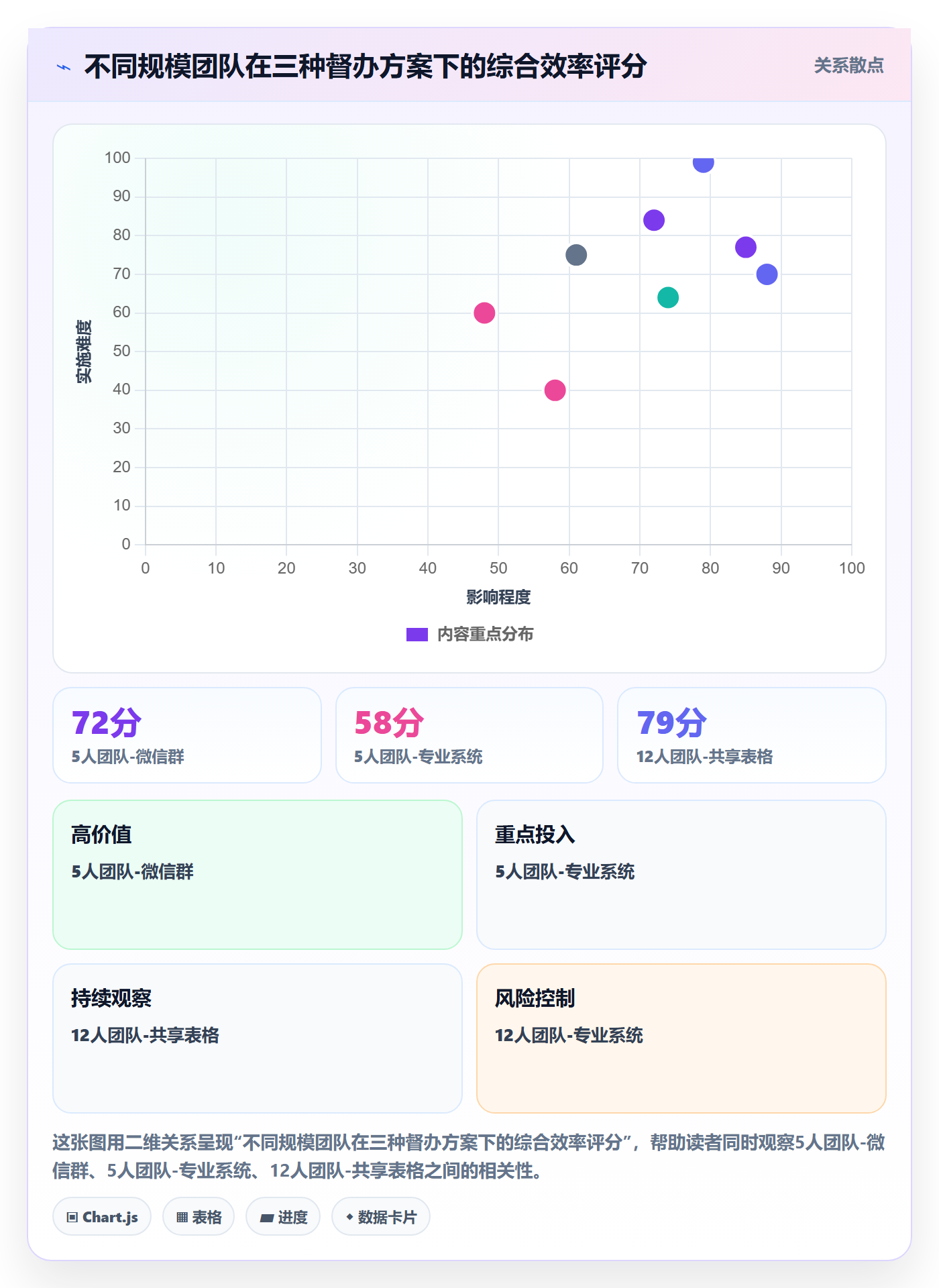Click the lightning icon beside the title
The image size is (939, 1288).
[x=64, y=67]
